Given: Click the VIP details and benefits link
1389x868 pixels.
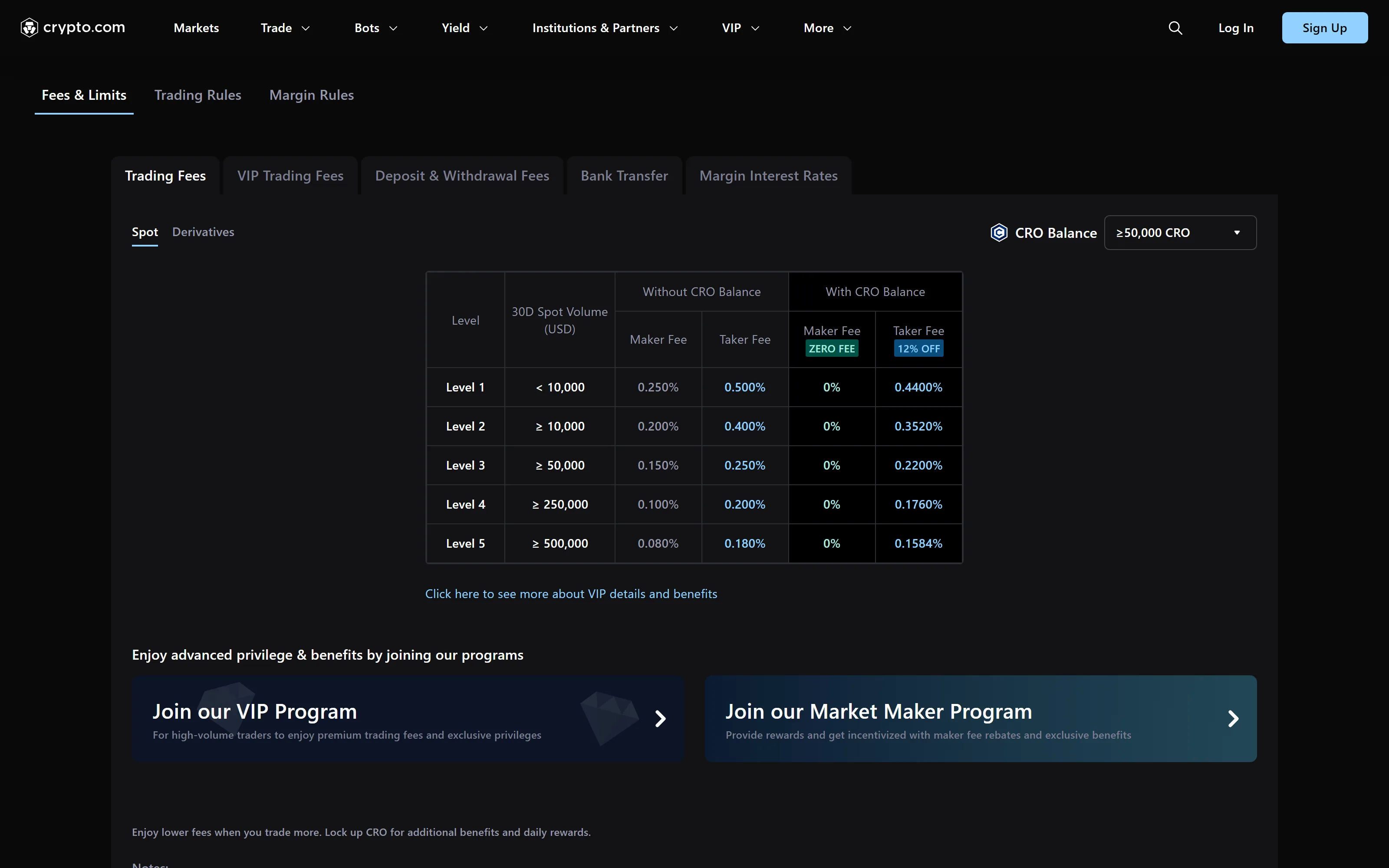Looking at the screenshot, I should click(x=571, y=594).
